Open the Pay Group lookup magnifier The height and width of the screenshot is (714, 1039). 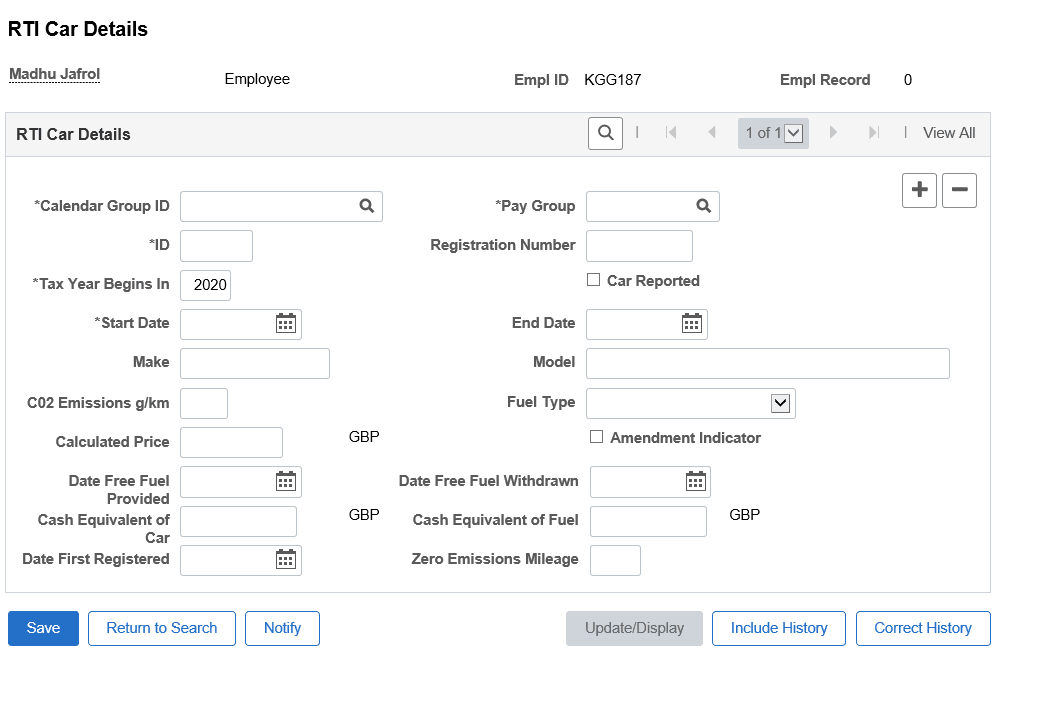(x=704, y=206)
